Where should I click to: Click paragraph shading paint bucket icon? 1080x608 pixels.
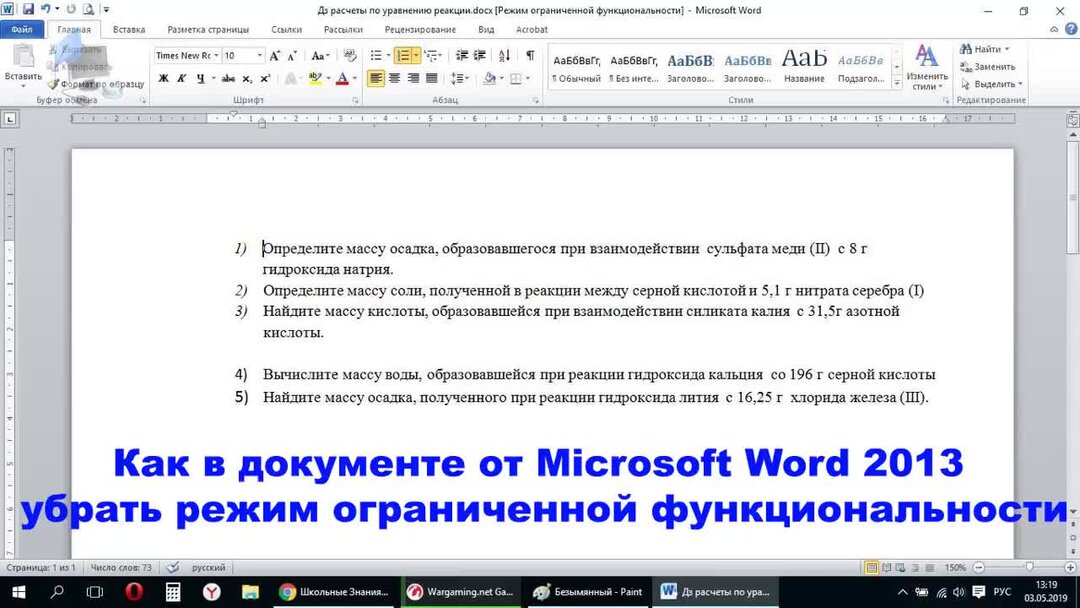(490, 78)
